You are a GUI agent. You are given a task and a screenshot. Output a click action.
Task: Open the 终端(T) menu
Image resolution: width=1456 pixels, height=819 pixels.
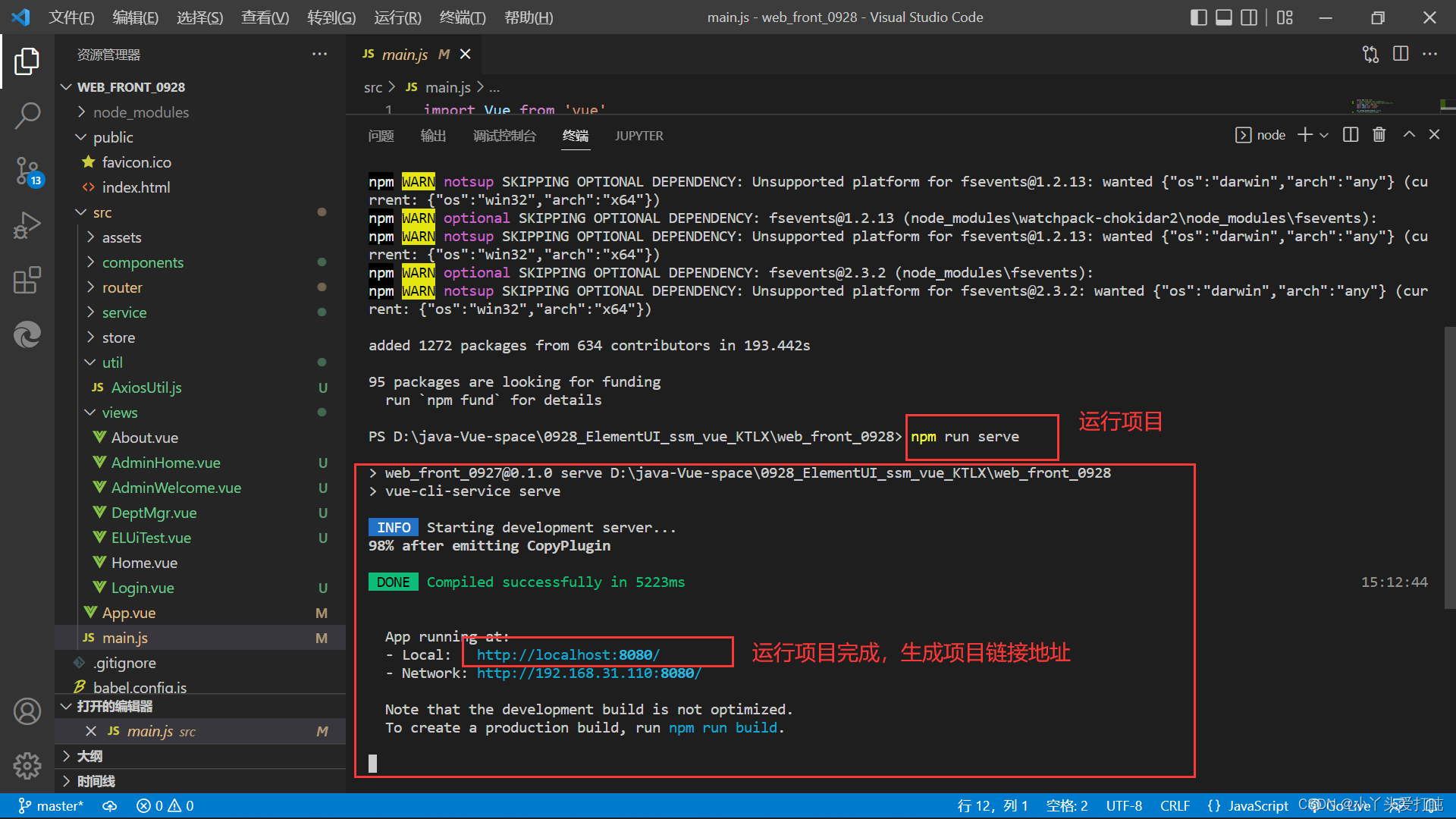coord(463,17)
